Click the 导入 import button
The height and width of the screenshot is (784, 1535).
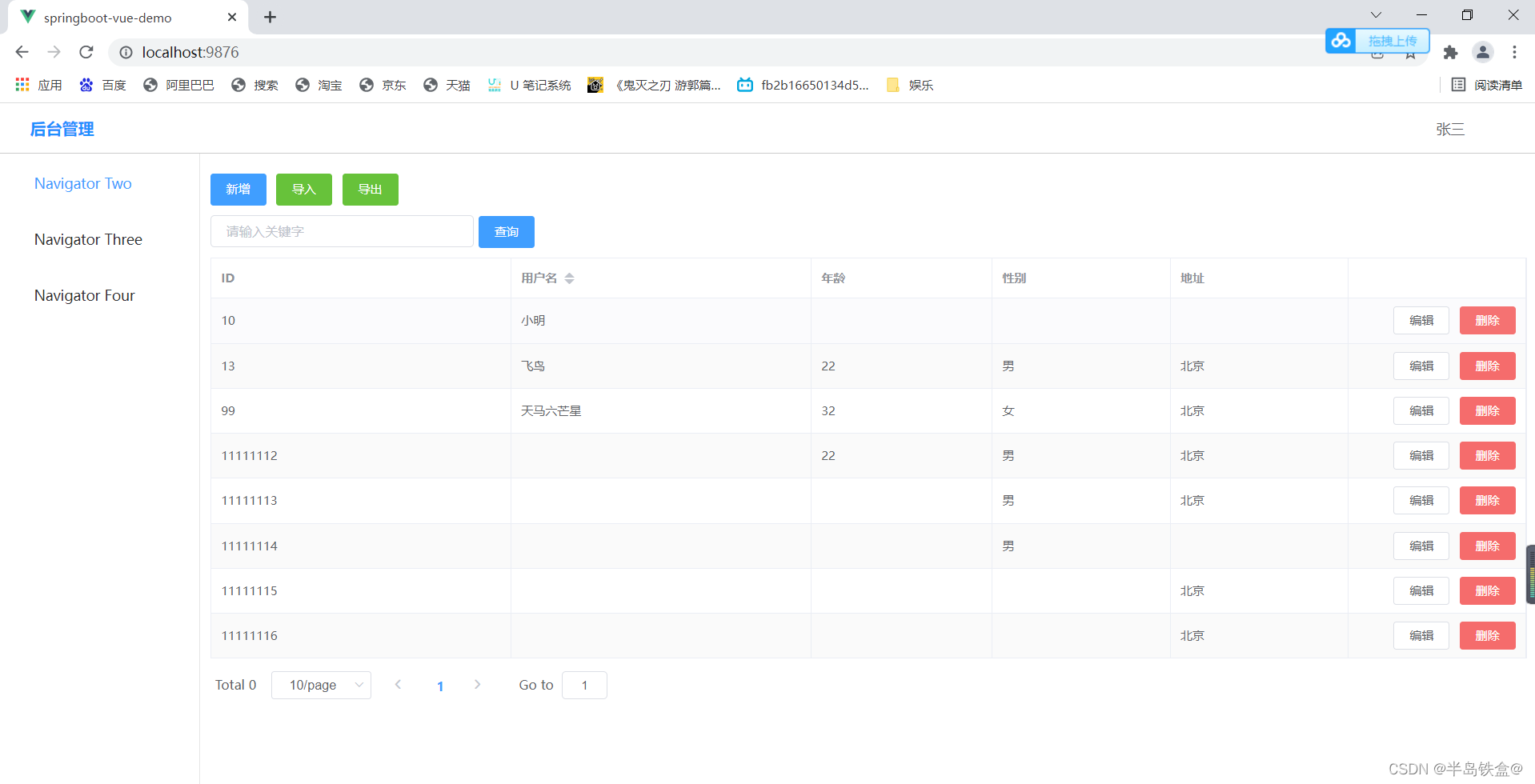pyautogui.click(x=304, y=190)
